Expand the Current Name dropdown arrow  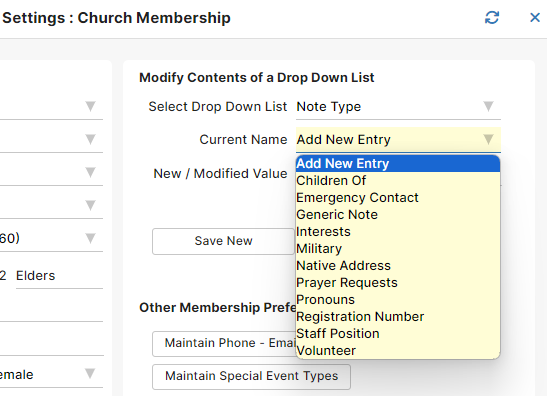pos(488,139)
